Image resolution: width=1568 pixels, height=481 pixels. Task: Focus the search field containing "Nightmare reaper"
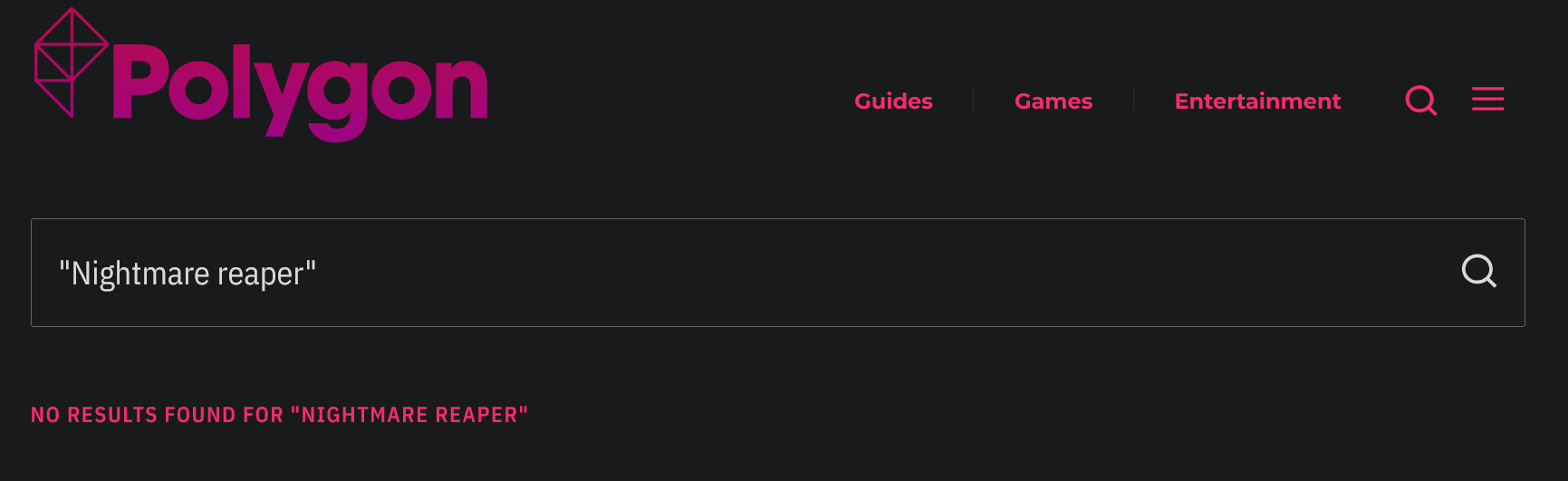click(x=777, y=273)
